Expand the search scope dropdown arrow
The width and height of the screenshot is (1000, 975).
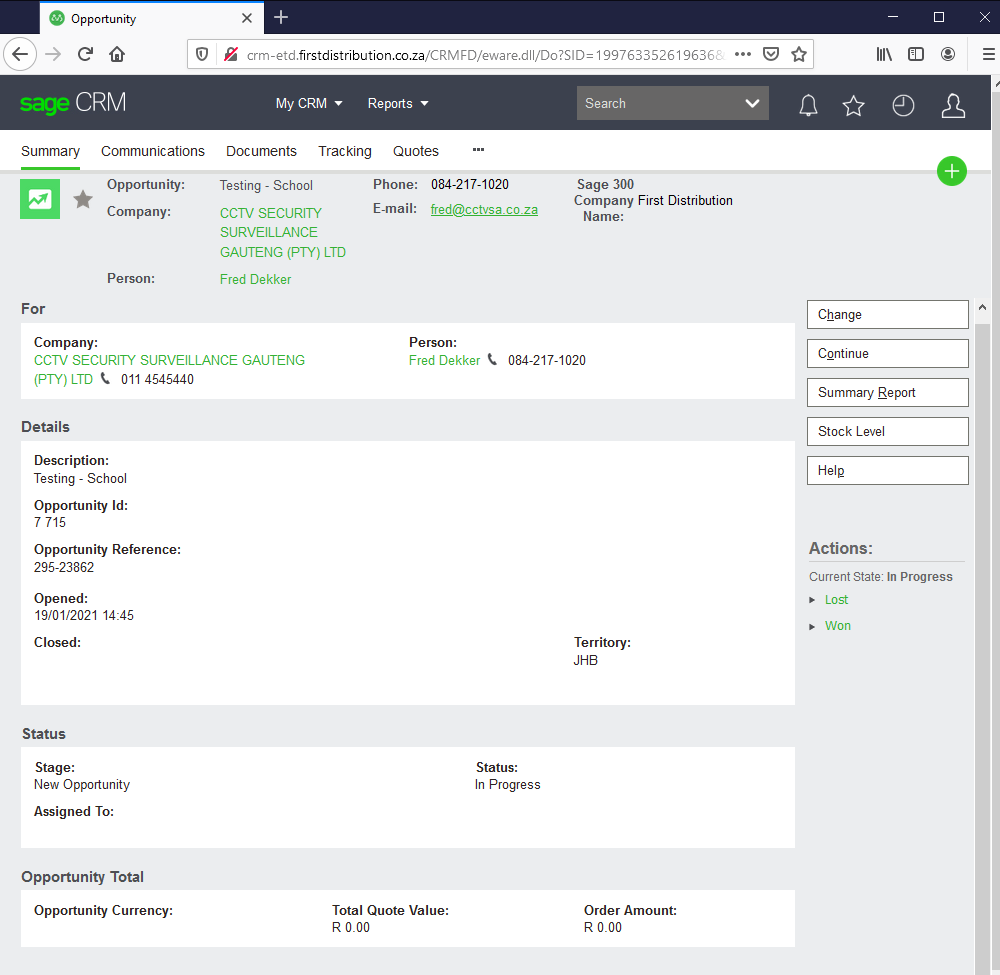tap(751, 103)
